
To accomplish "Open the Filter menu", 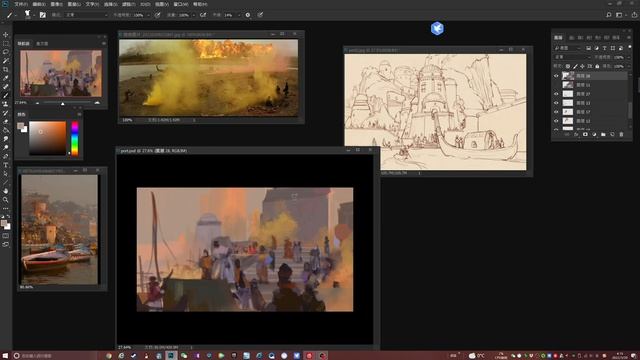I will pos(129,4).
